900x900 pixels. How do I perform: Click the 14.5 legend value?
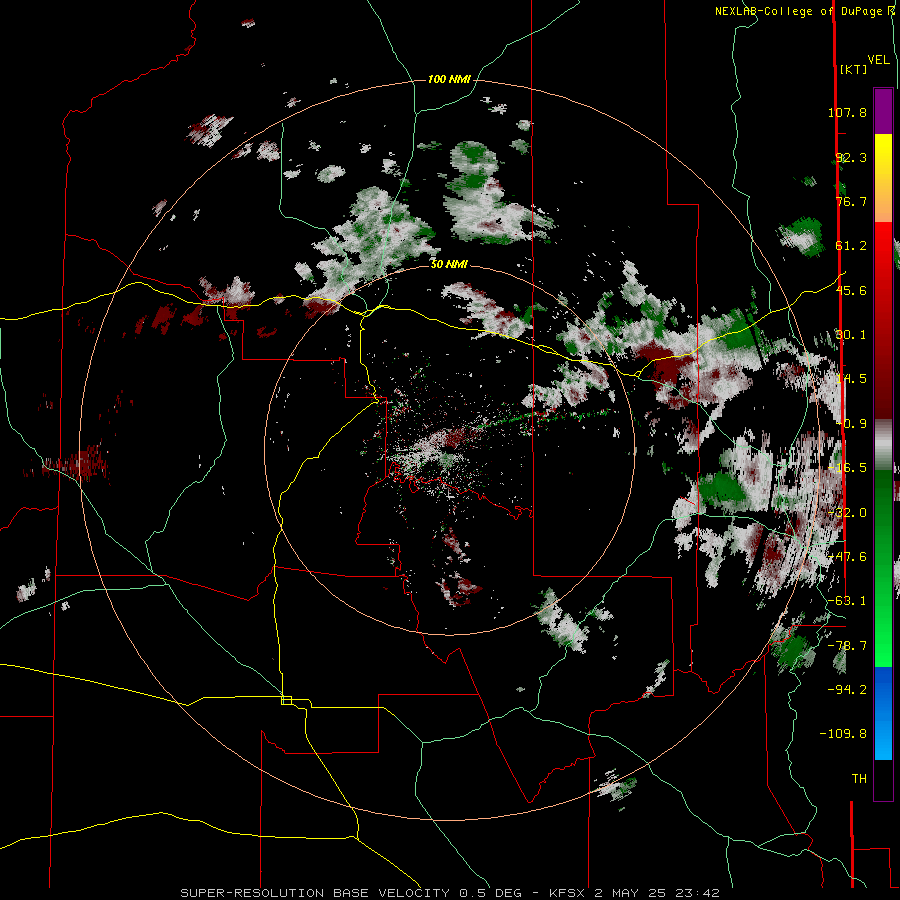pyautogui.click(x=851, y=378)
